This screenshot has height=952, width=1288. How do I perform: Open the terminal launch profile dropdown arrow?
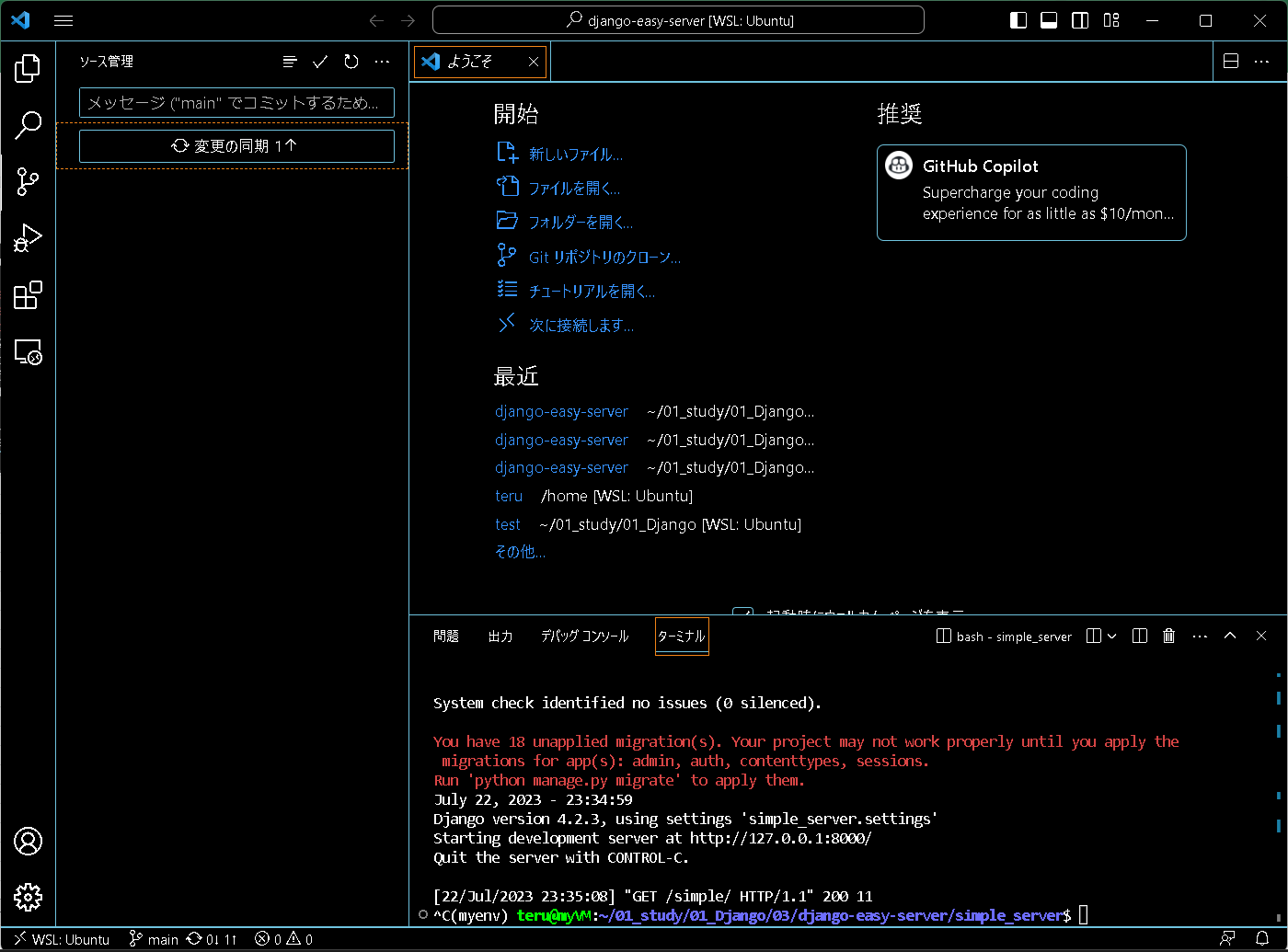[1112, 637]
